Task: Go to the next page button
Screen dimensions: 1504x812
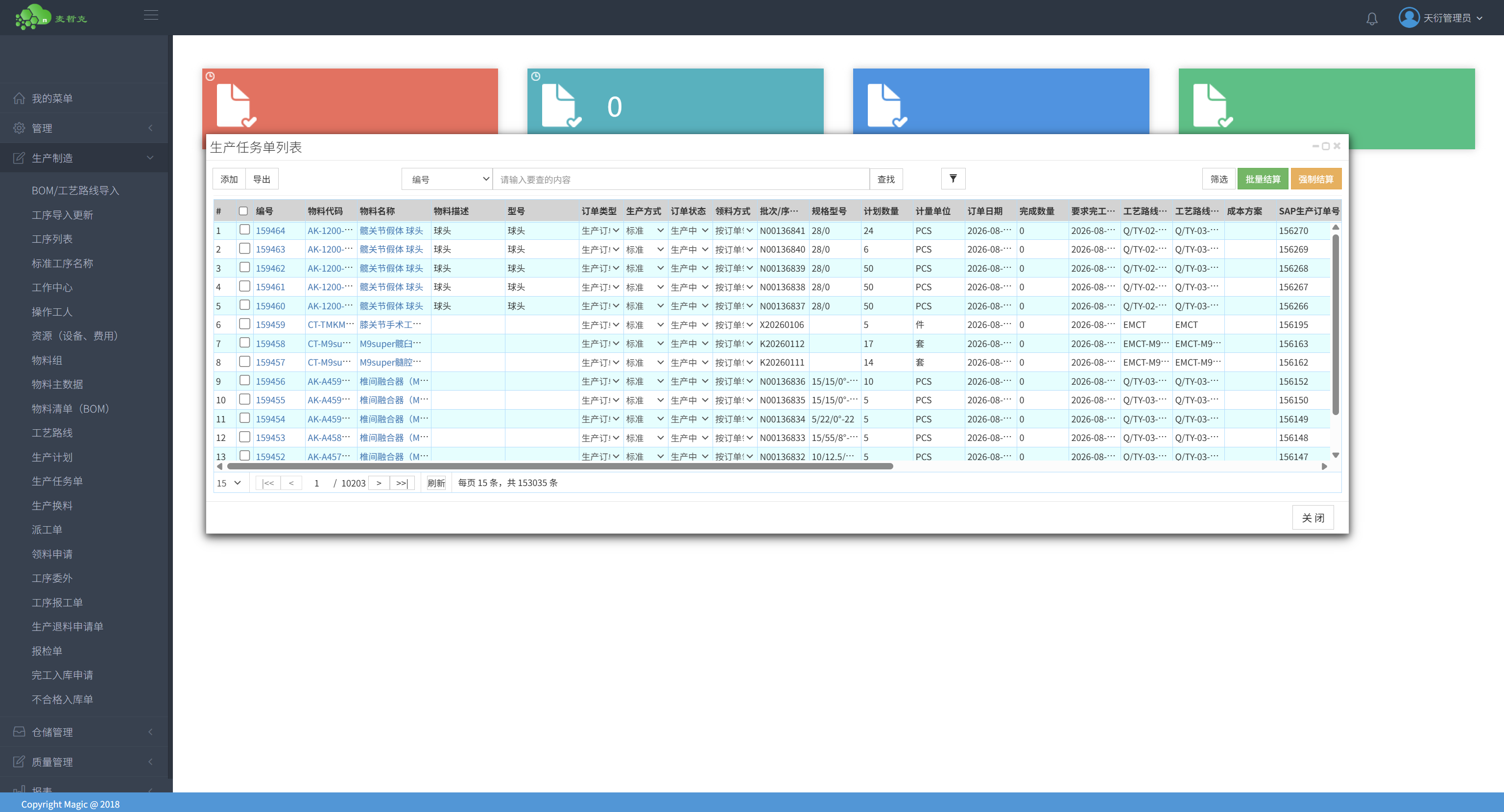Action: tap(379, 483)
